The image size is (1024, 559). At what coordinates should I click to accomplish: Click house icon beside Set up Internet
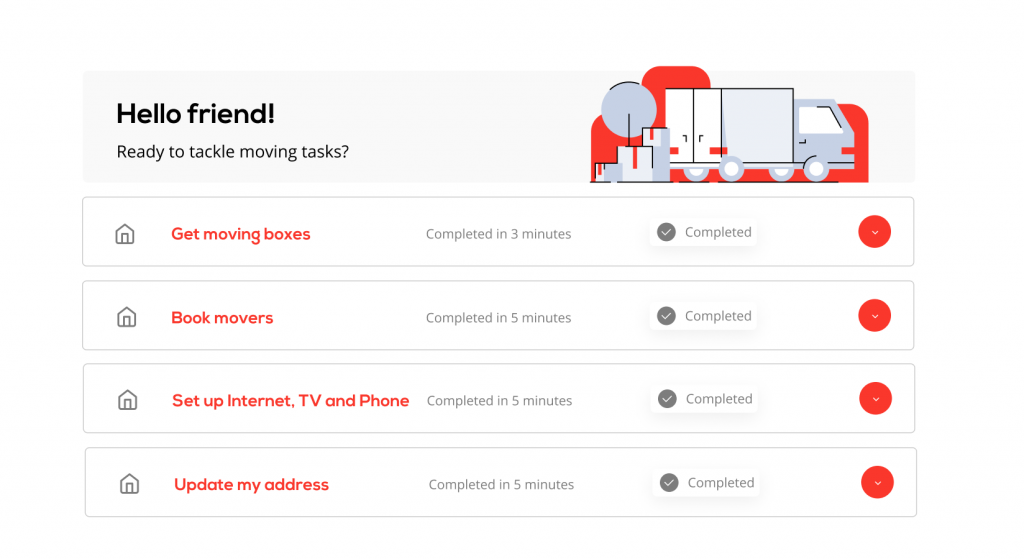pos(127,401)
